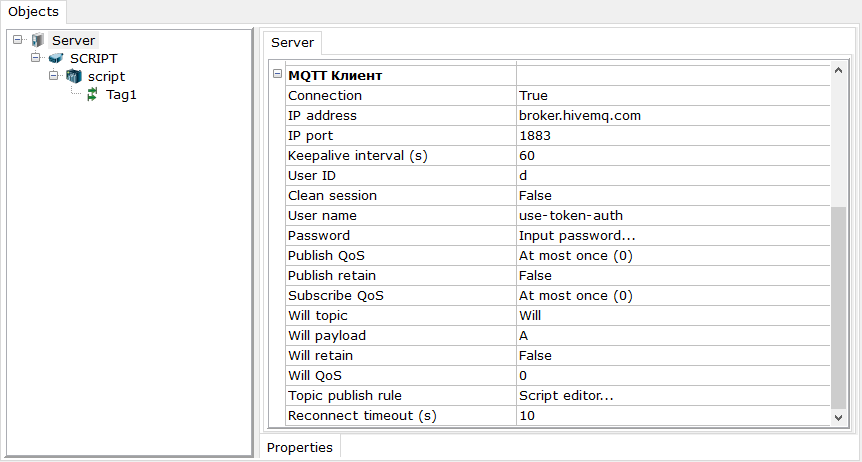Image resolution: width=862 pixels, height=462 pixels.
Task: Select the Will topic property label
Action: point(318,316)
